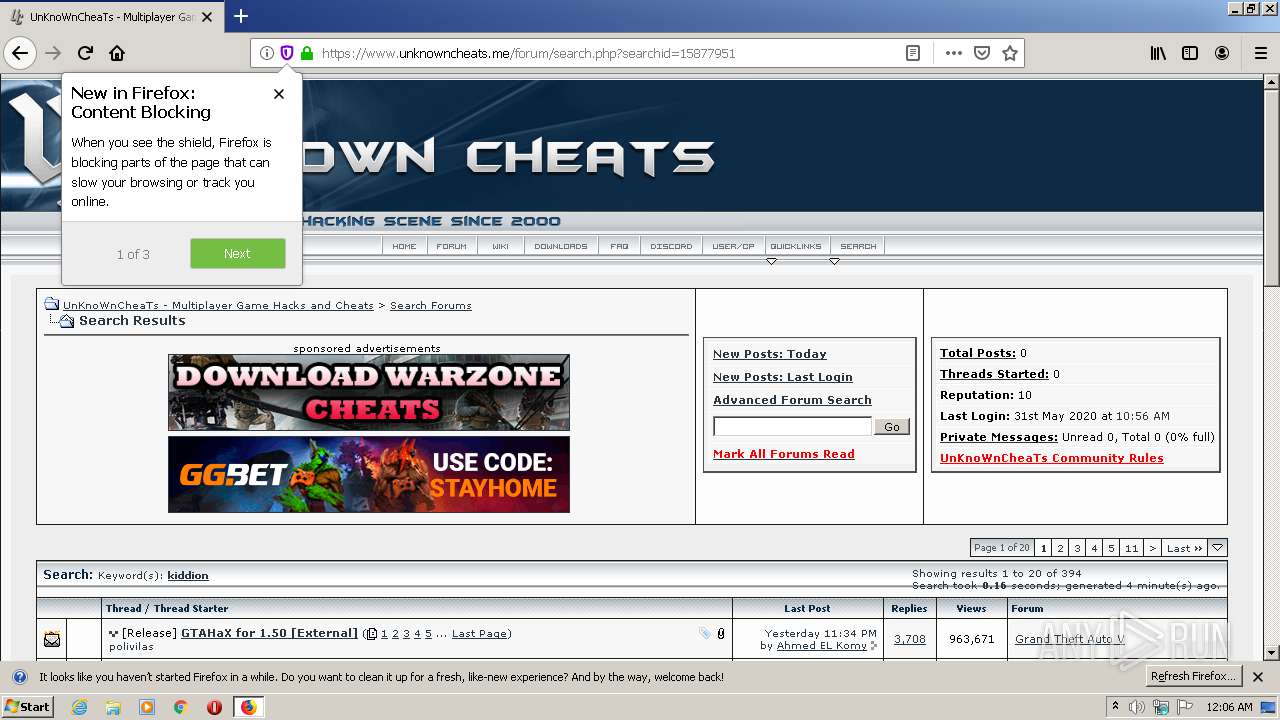Open New Posts: Today link

point(770,354)
